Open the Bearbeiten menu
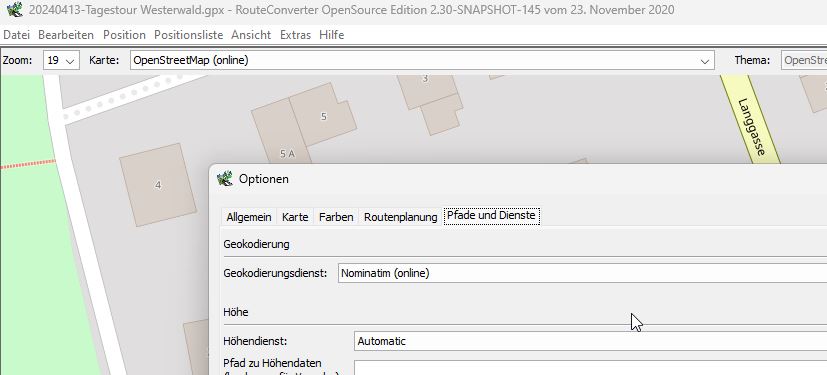The height and width of the screenshot is (375, 827). (x=66, y=35)
